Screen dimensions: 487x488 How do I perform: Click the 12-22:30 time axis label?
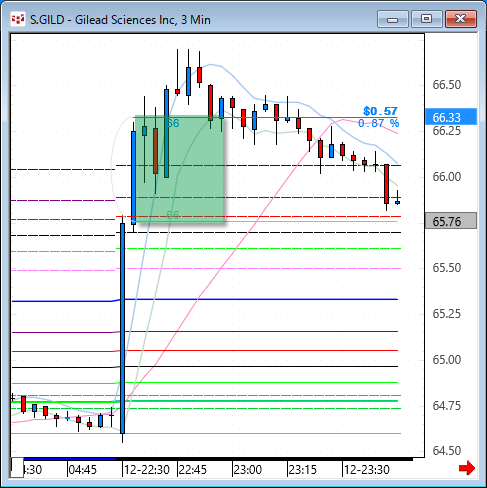point(147,470)
